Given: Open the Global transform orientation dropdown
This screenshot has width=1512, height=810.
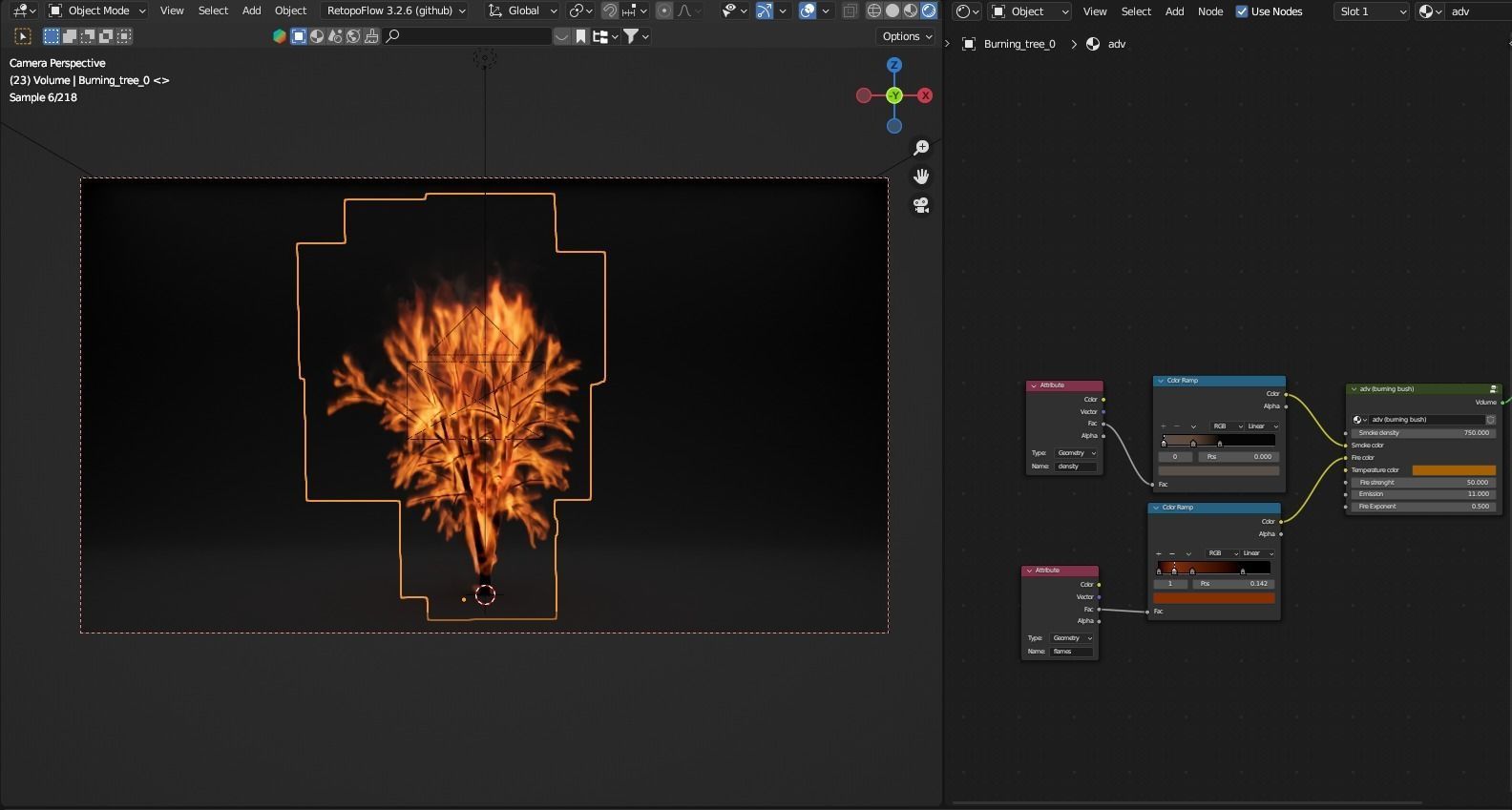Looking at the screenshot, I should point(522,10).
